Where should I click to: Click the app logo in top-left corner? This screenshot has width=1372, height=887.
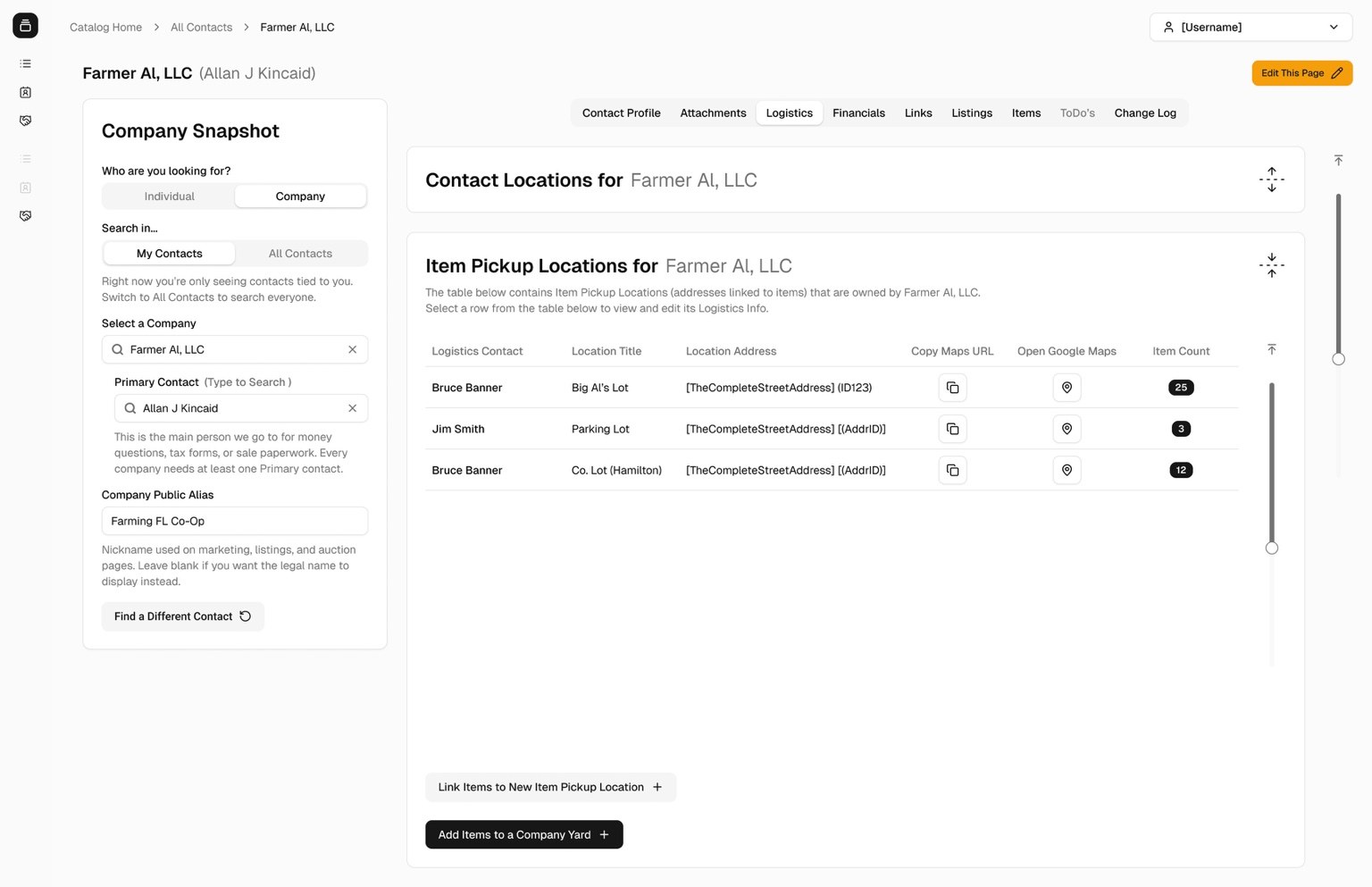(x=25, y=26)
